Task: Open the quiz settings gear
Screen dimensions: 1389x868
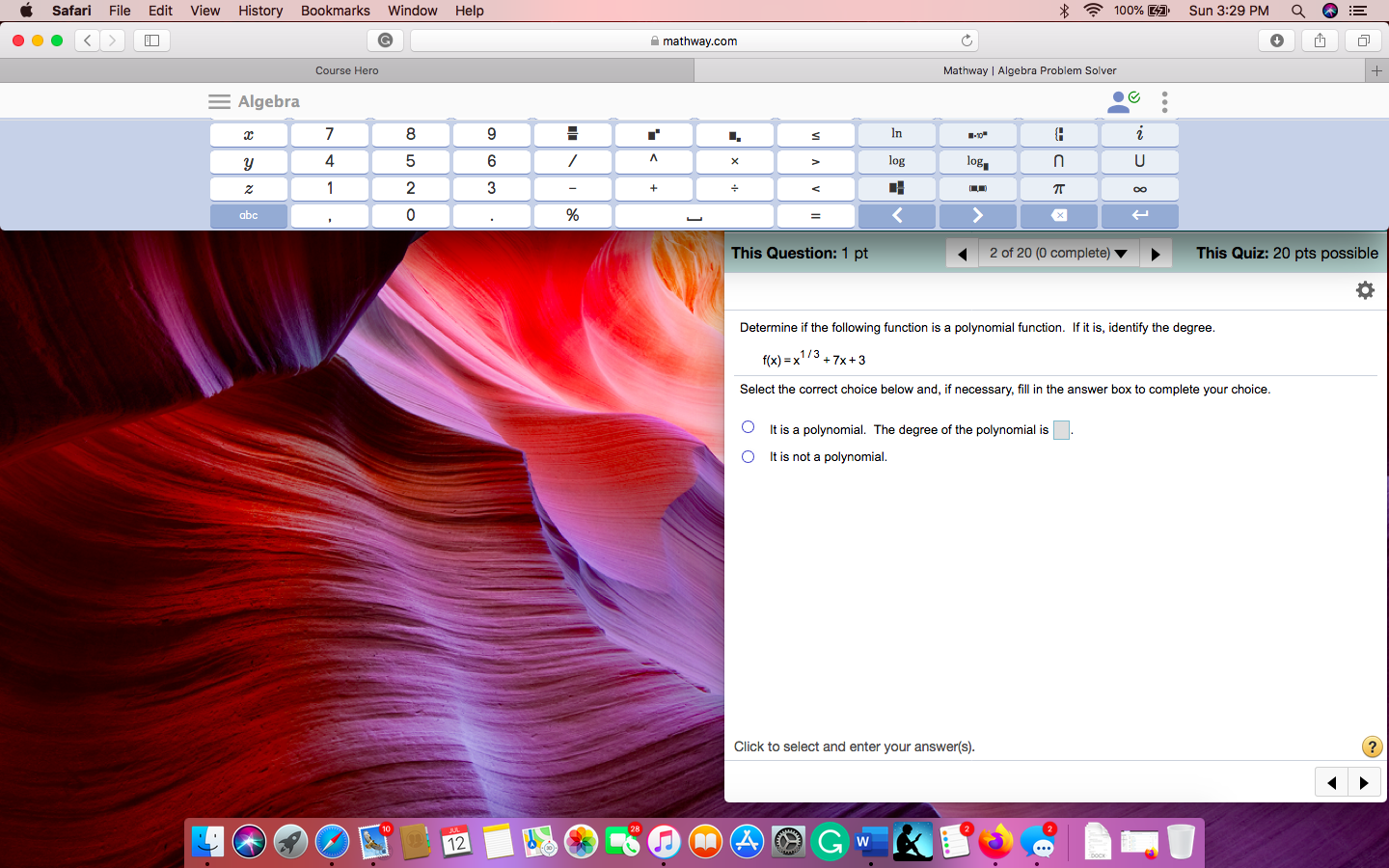Action: 1365,290
